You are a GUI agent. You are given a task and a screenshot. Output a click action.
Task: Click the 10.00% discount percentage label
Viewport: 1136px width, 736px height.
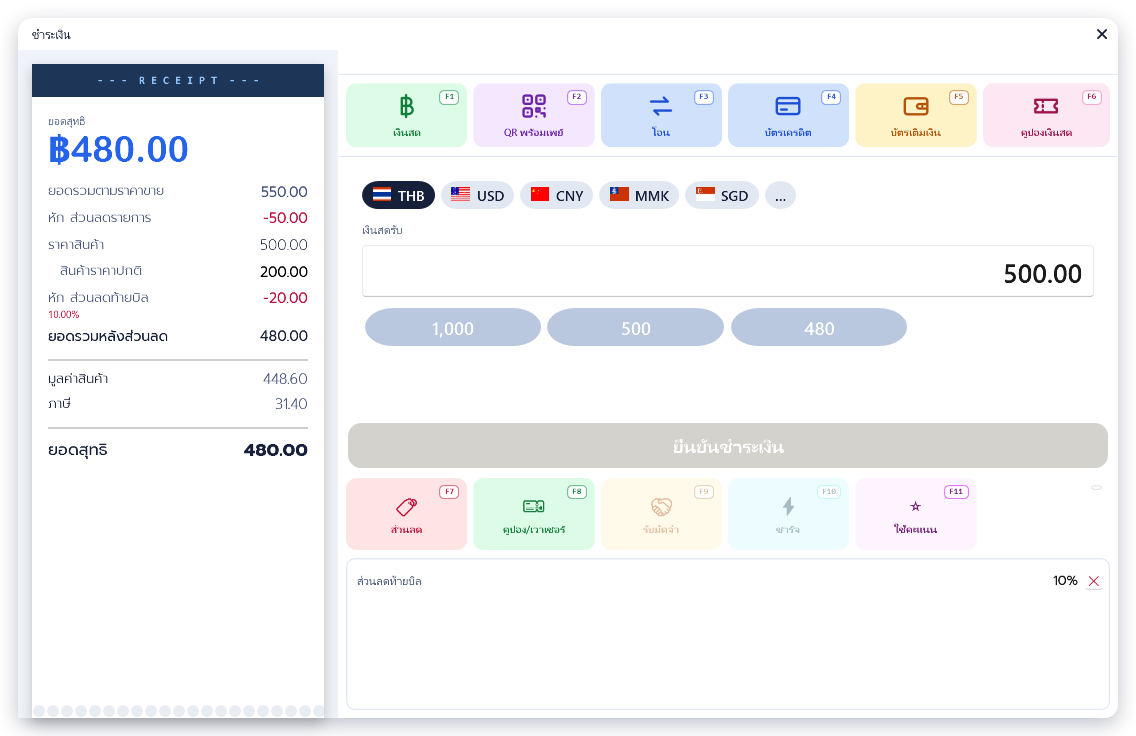click(64, 314)
